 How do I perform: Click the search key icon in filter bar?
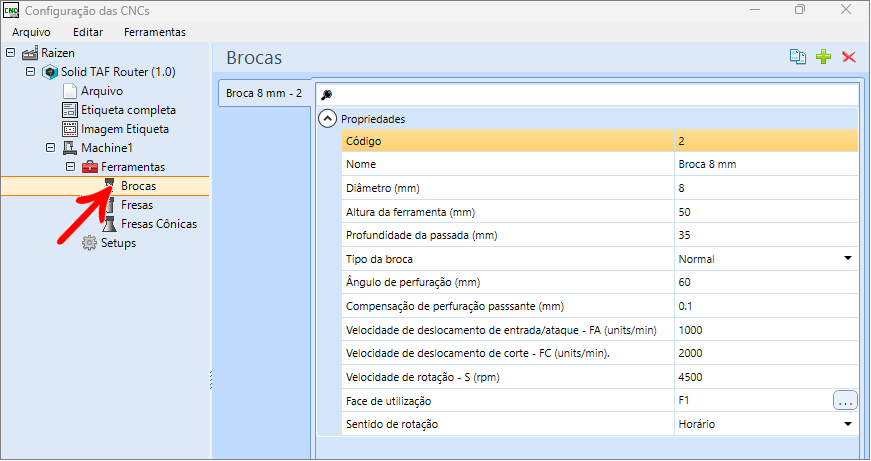[327, 95]
